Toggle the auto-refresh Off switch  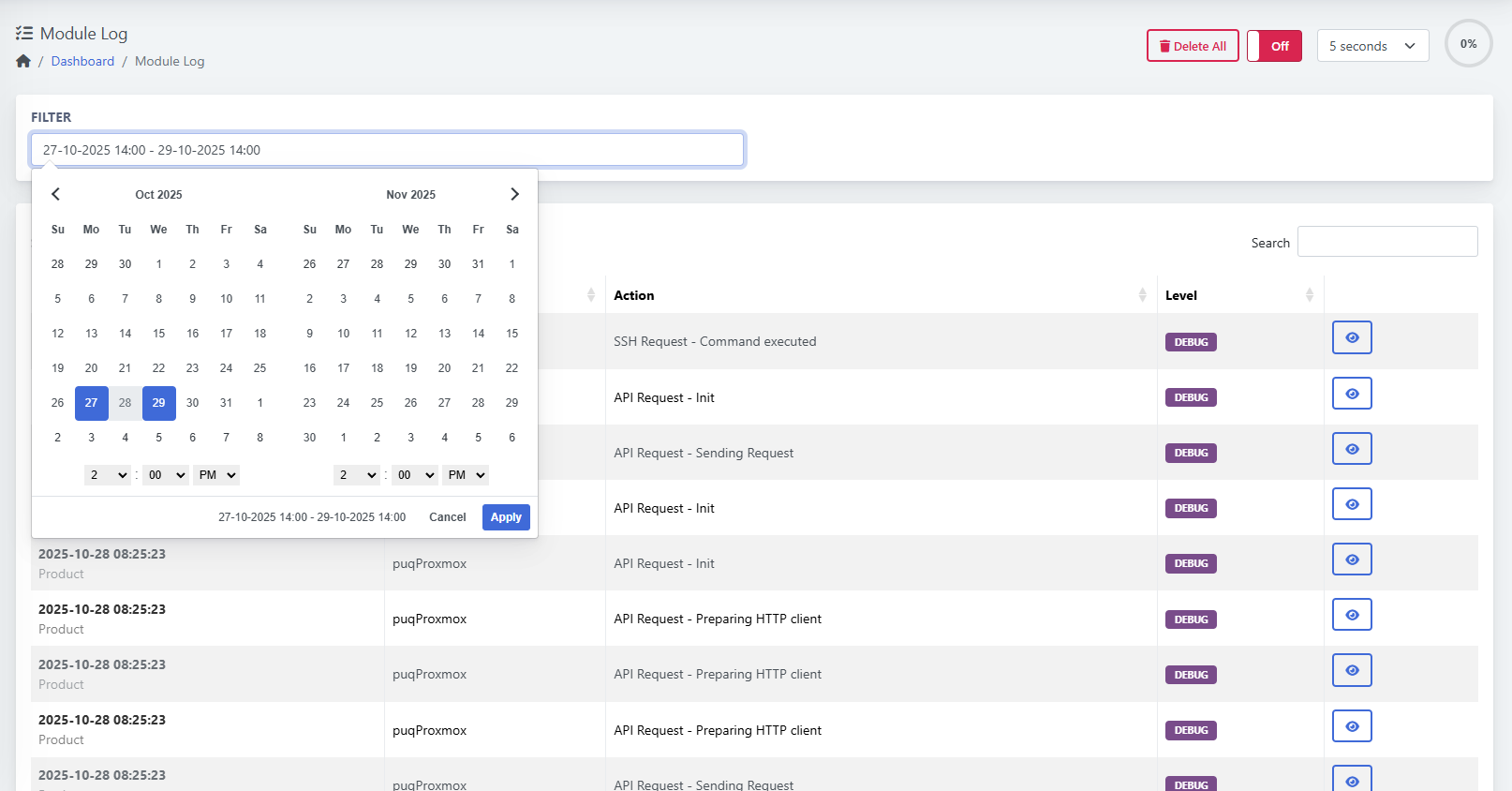[1274, 46]
